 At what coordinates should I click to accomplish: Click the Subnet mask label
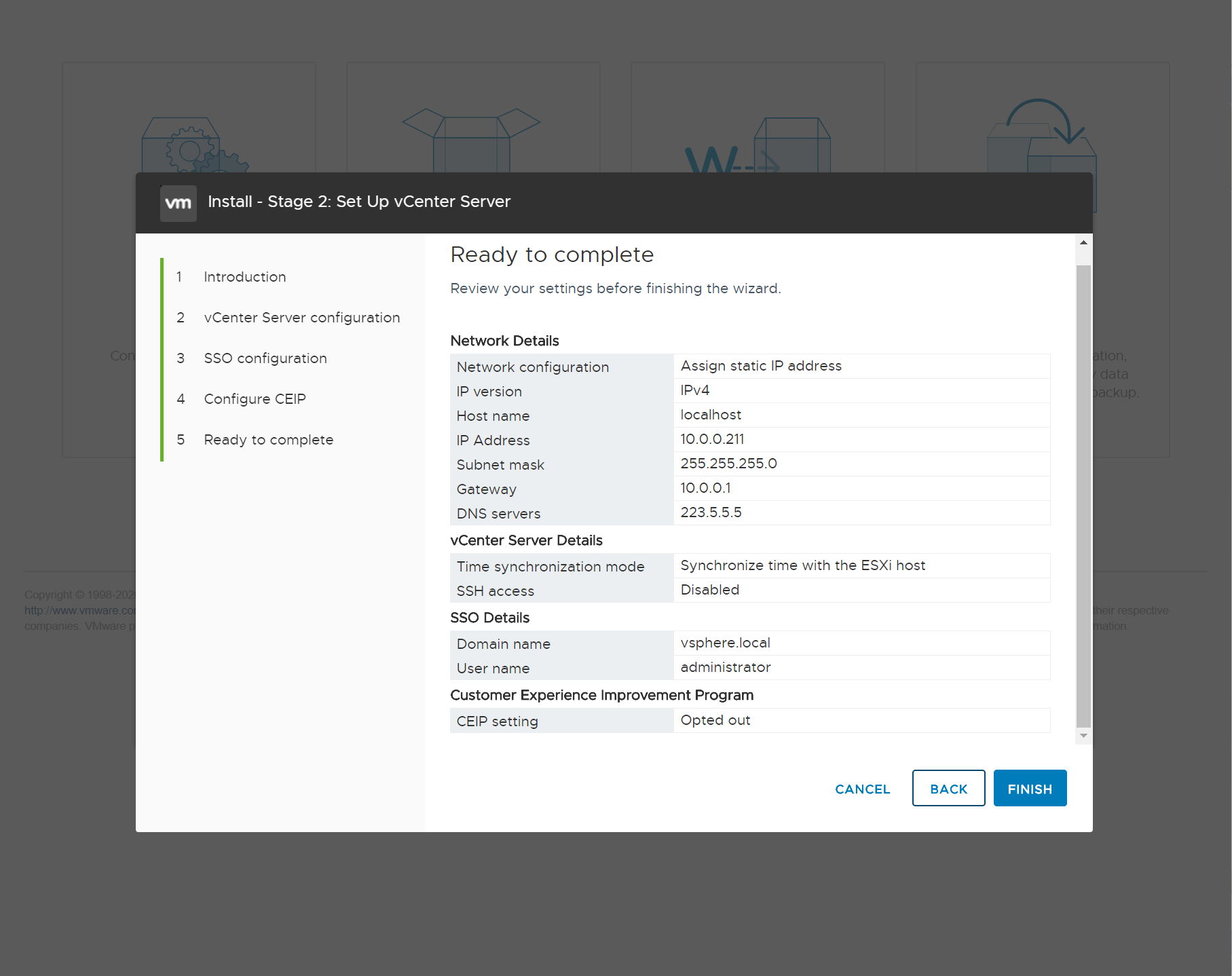[x=501, y=465]
